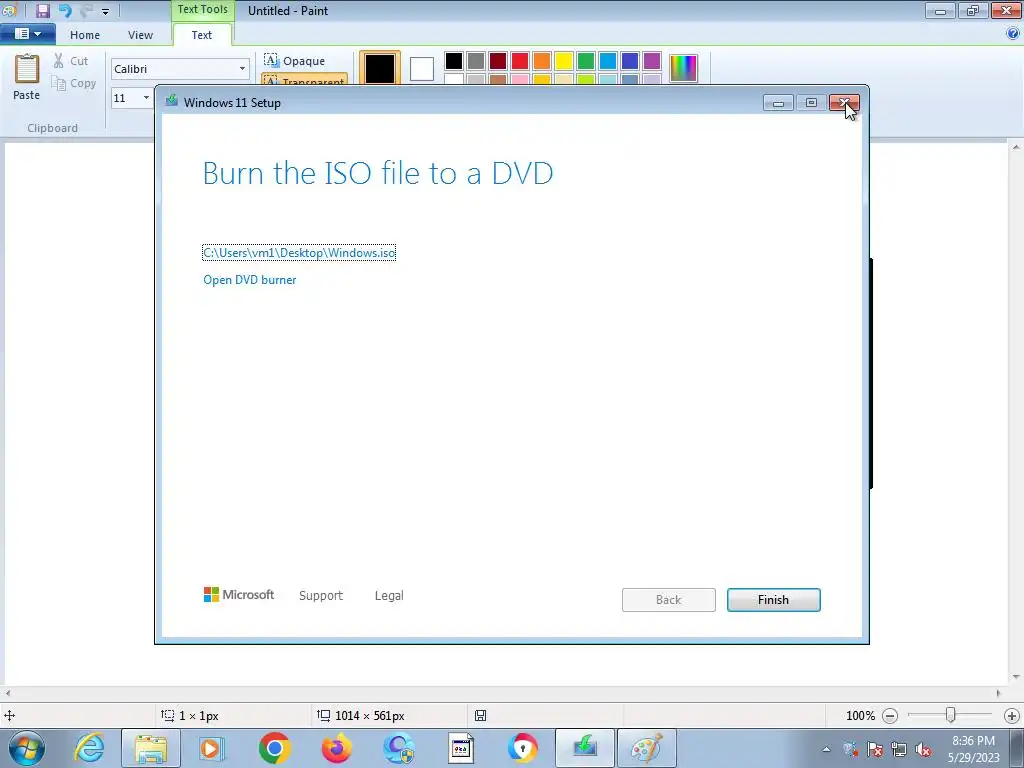This screenshot has width=1024, height=768.
Task: Click the Redo arrow in Paint title bar
Action: [x=87, y=10]
